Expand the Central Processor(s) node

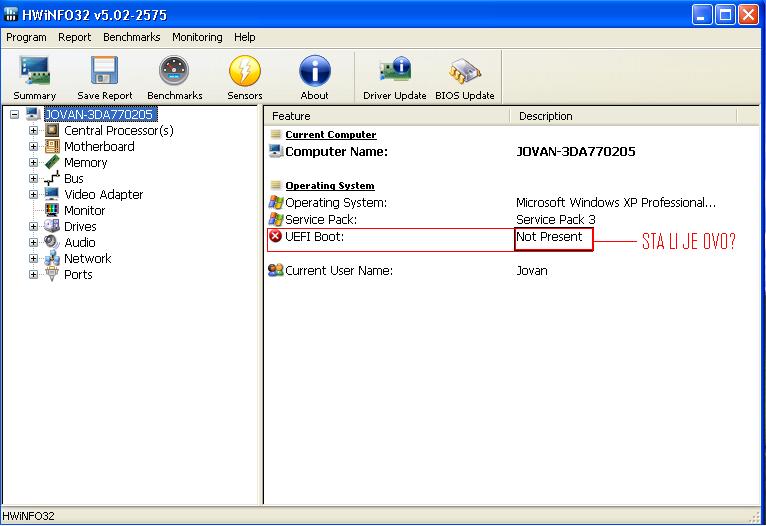click(x=33, y=130)
